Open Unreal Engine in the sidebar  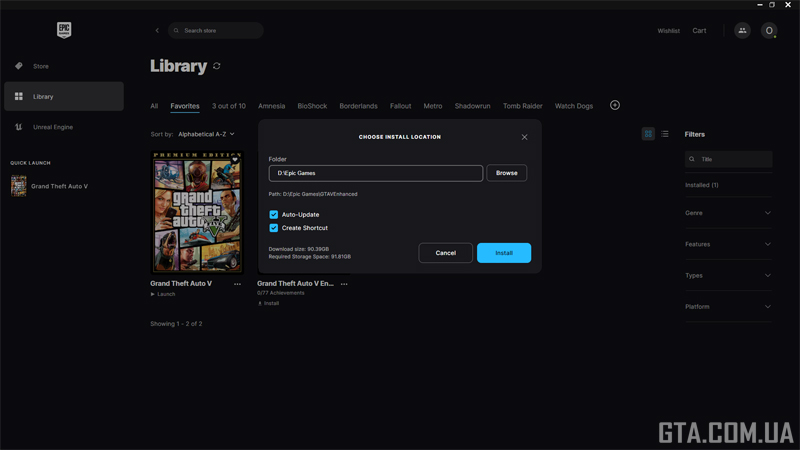tap(64, 127)
